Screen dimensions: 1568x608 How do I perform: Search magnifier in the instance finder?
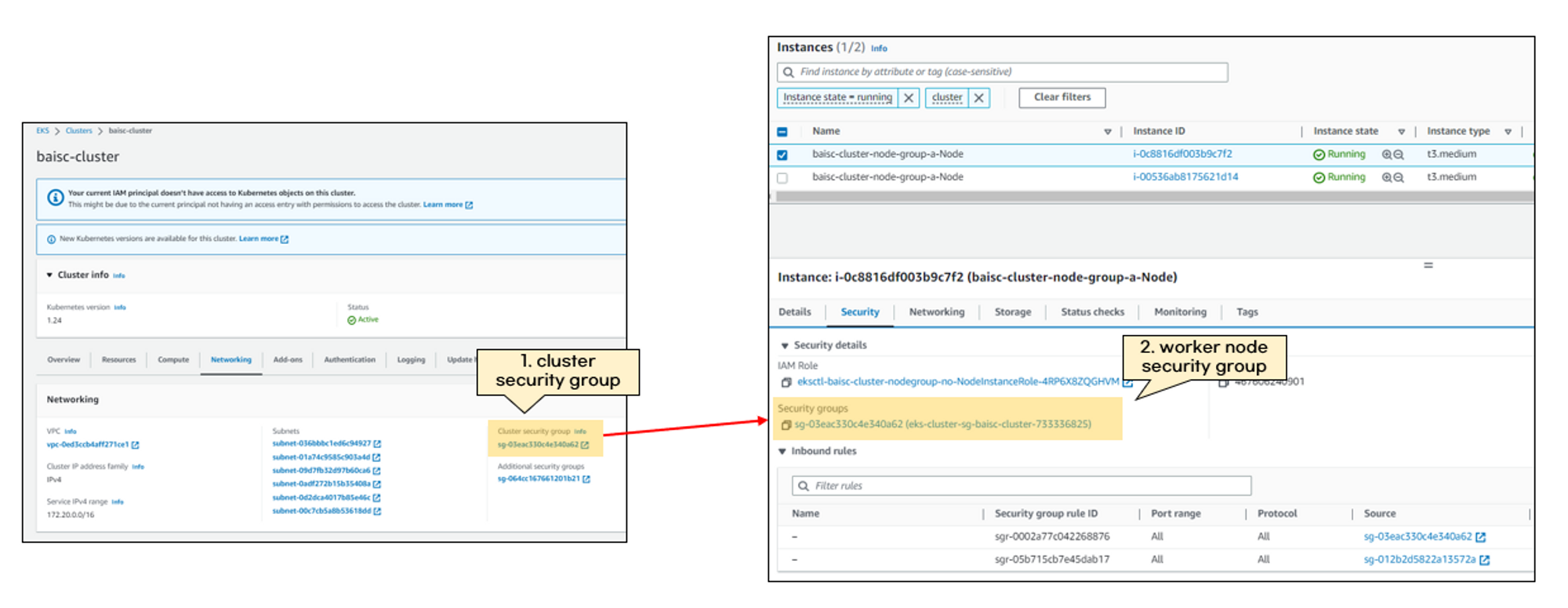789,72
